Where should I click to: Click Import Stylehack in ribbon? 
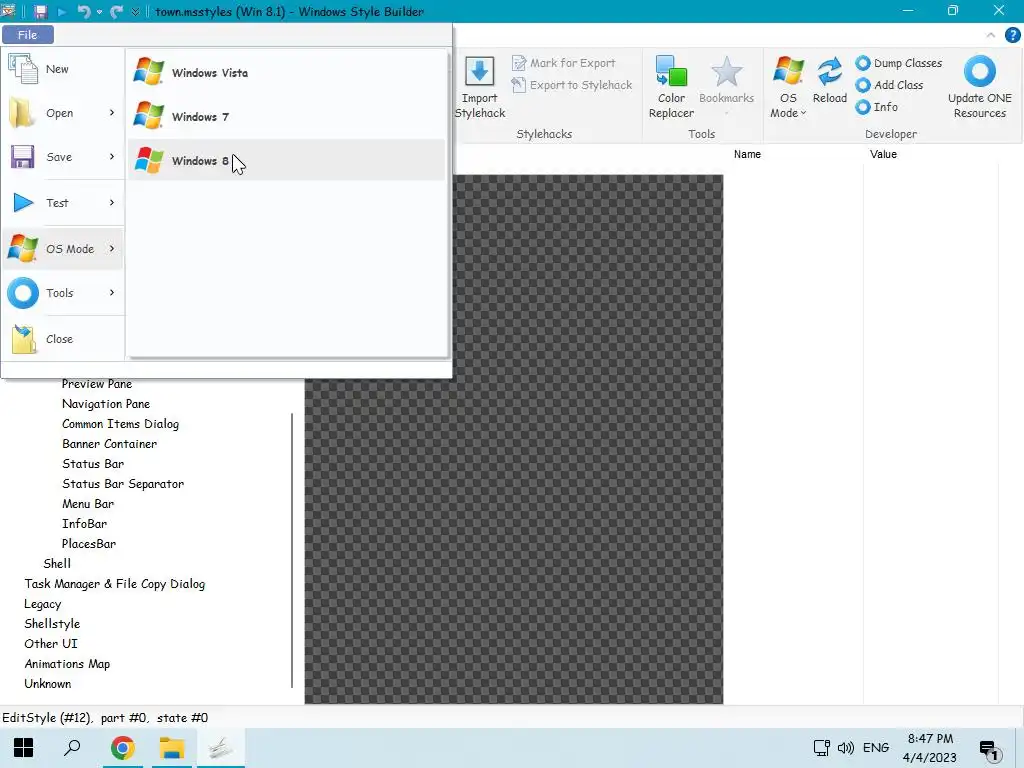coord(480,88)
